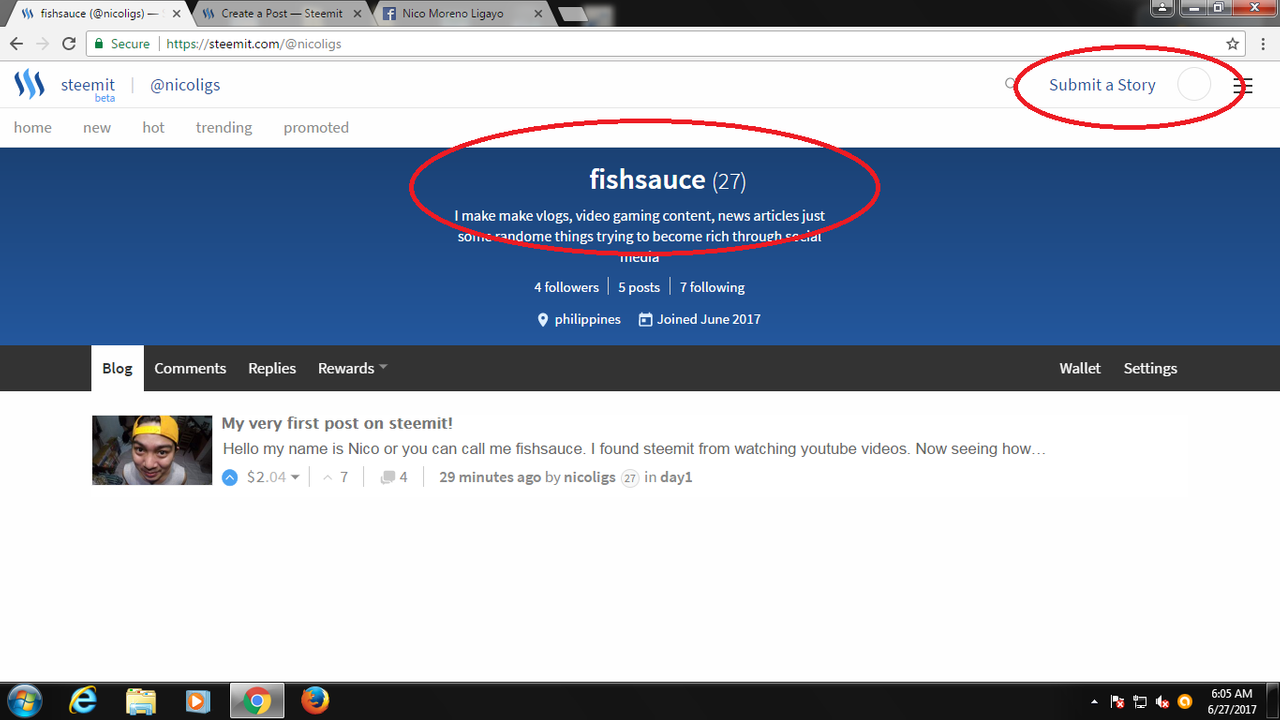Open Chrome's three-dot menu
Image resolution: width=1280 pixels, height=720 pixels.
1261,44
